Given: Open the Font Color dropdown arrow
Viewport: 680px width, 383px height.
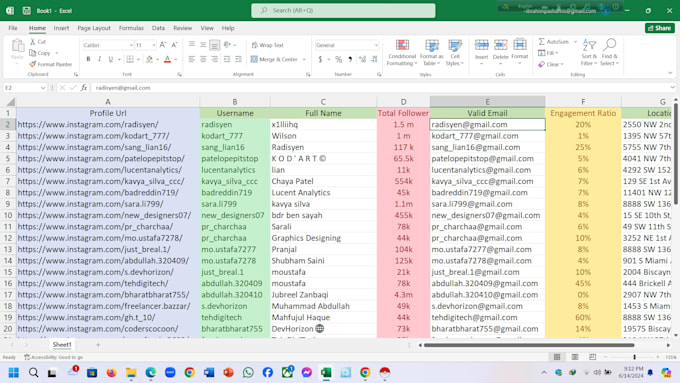Looking at the screenshot, I should point(176,59).
